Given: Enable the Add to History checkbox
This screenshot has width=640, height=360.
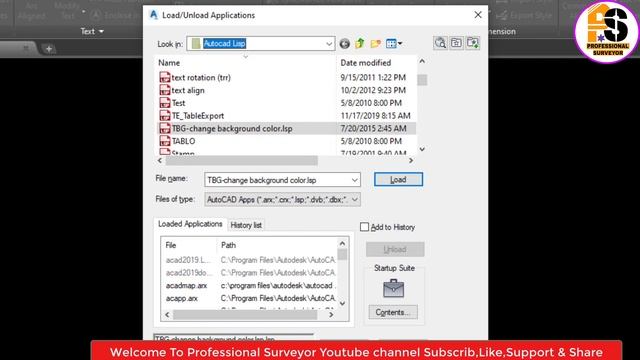Looking at the screenshot, I should 364,227.
